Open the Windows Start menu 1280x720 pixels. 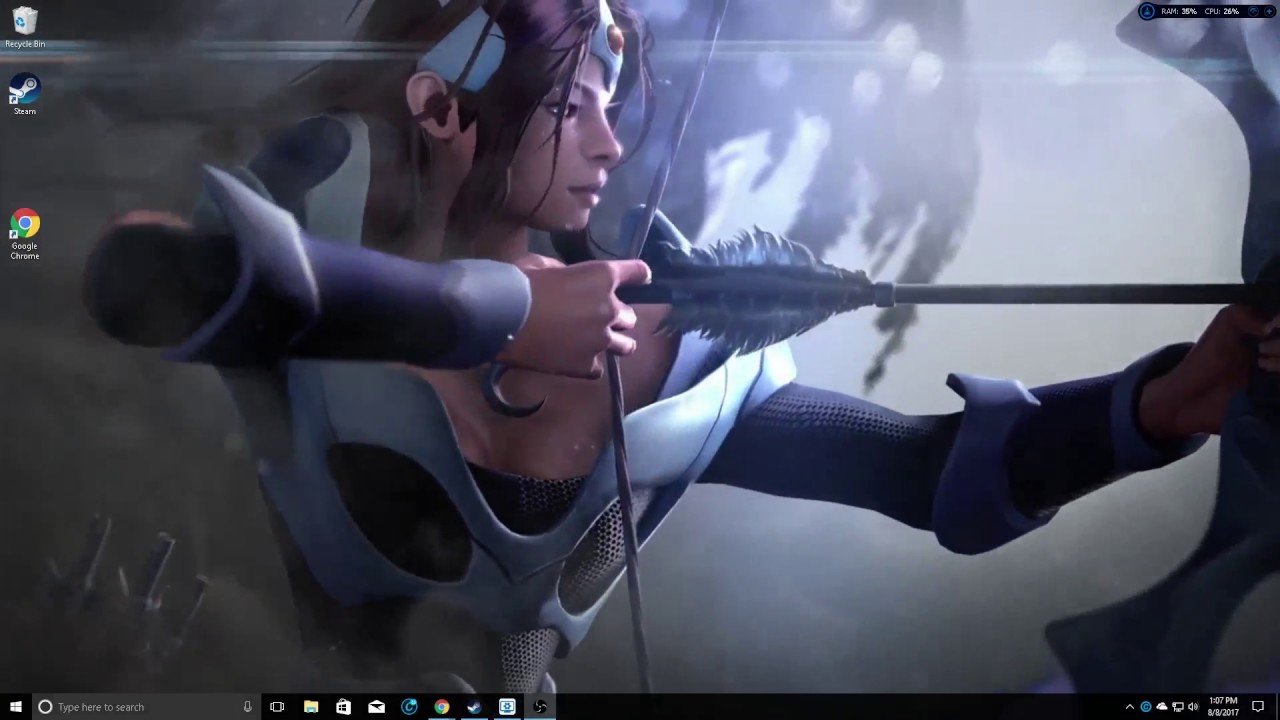click(16, 707)
